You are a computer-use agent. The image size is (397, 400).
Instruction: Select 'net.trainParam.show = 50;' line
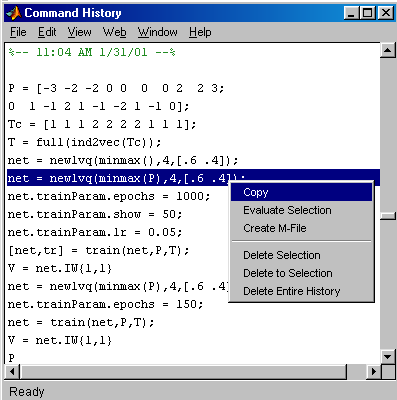pos(95,214)
